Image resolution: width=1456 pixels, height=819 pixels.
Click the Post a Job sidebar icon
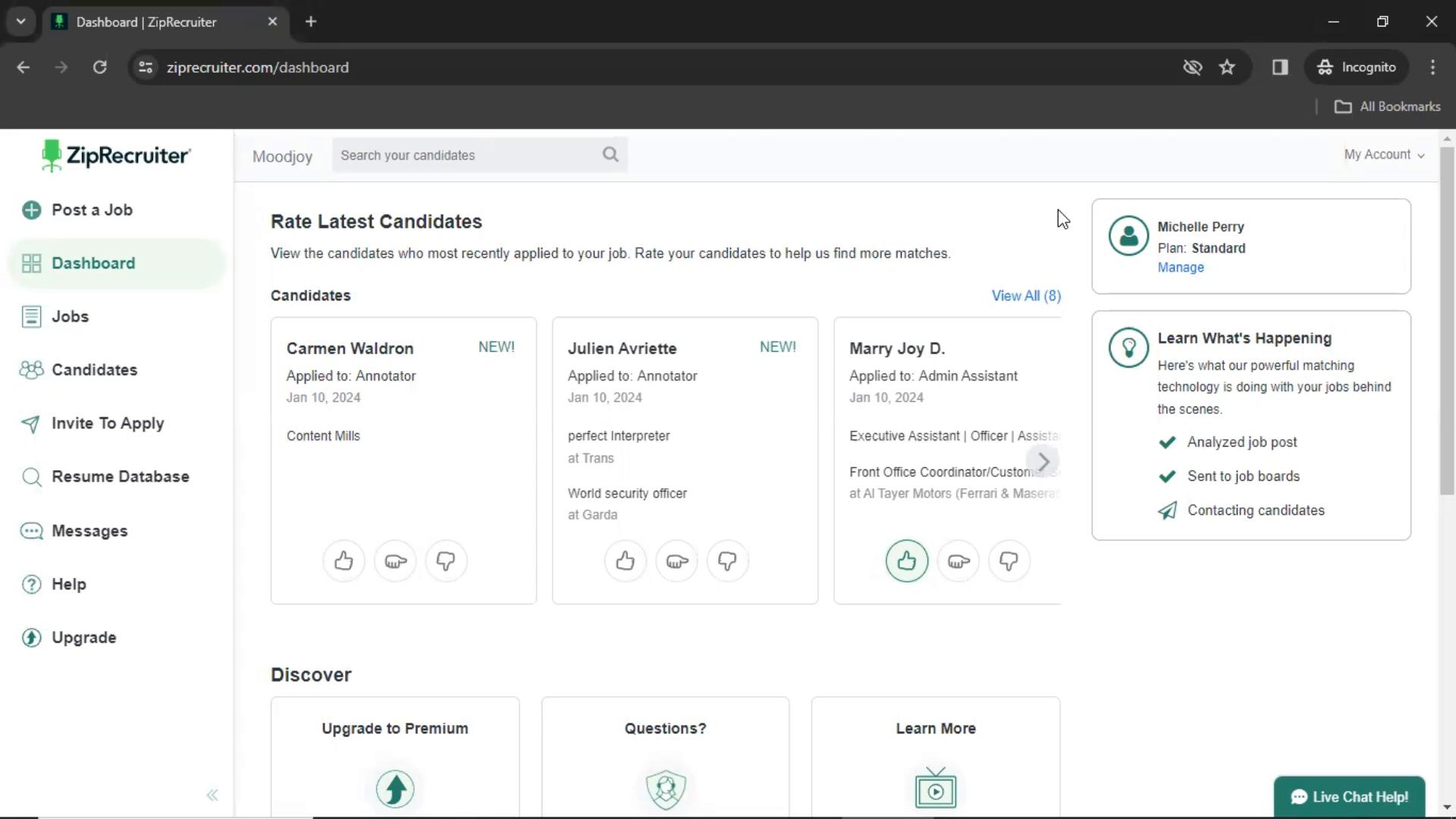[x=31, y=209]
